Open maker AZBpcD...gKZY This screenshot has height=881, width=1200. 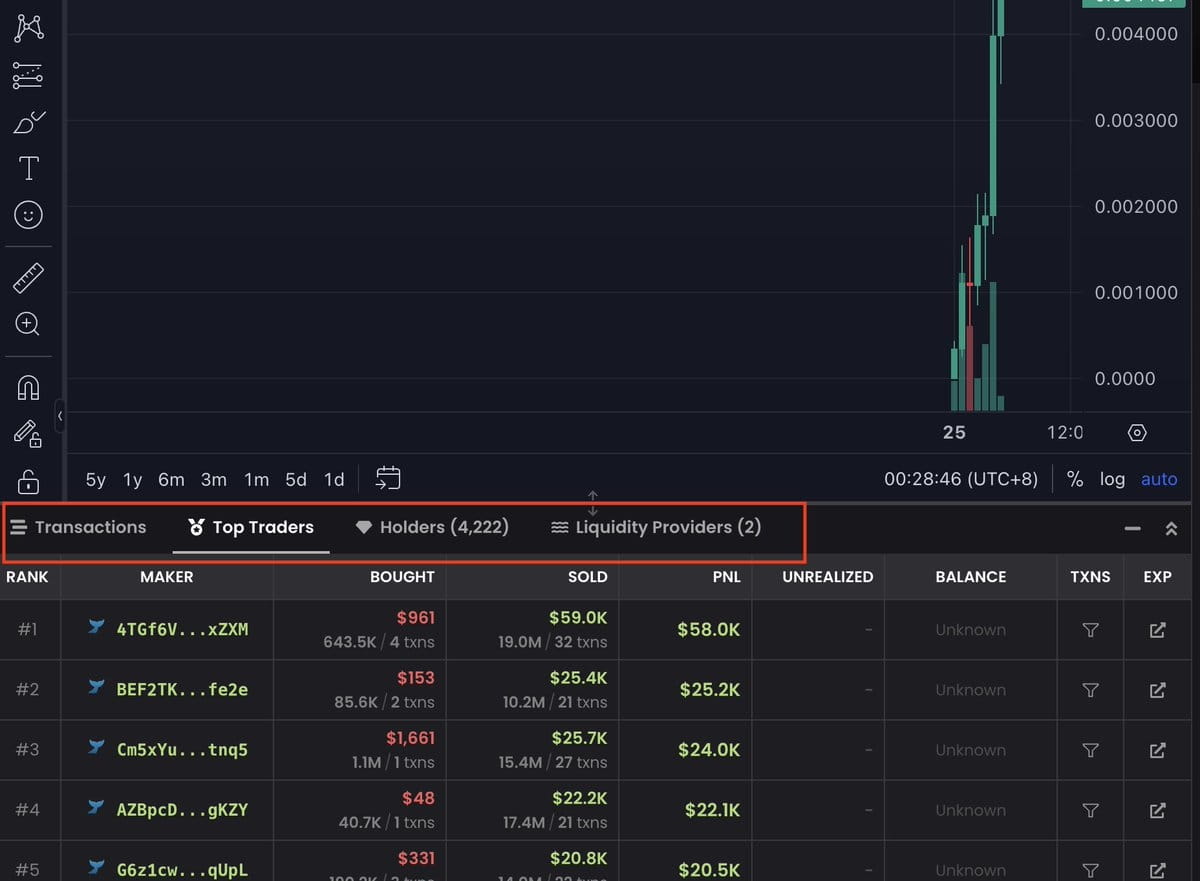tap(182, 810)
